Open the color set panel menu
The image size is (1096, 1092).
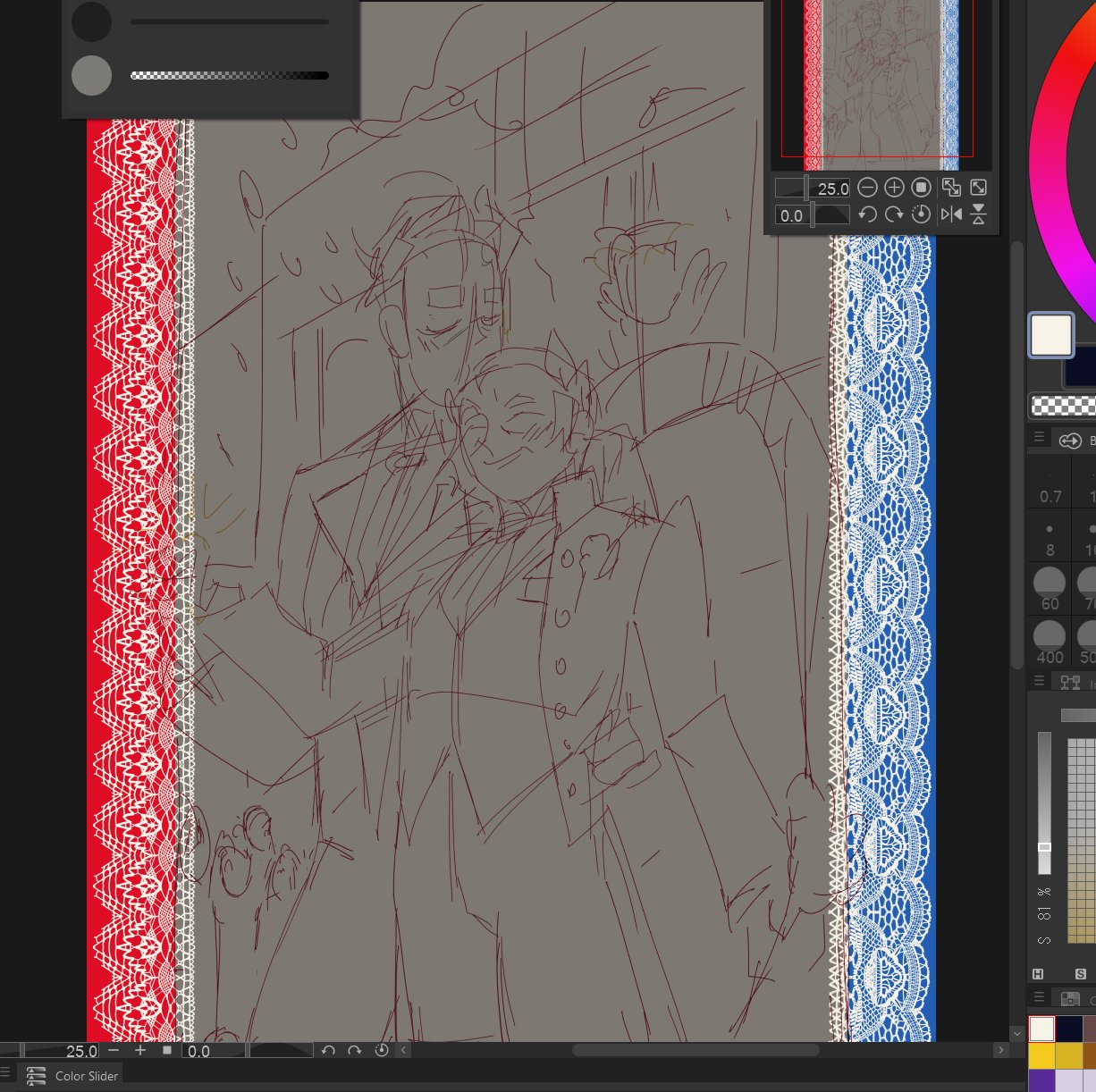click(1039, 996)
